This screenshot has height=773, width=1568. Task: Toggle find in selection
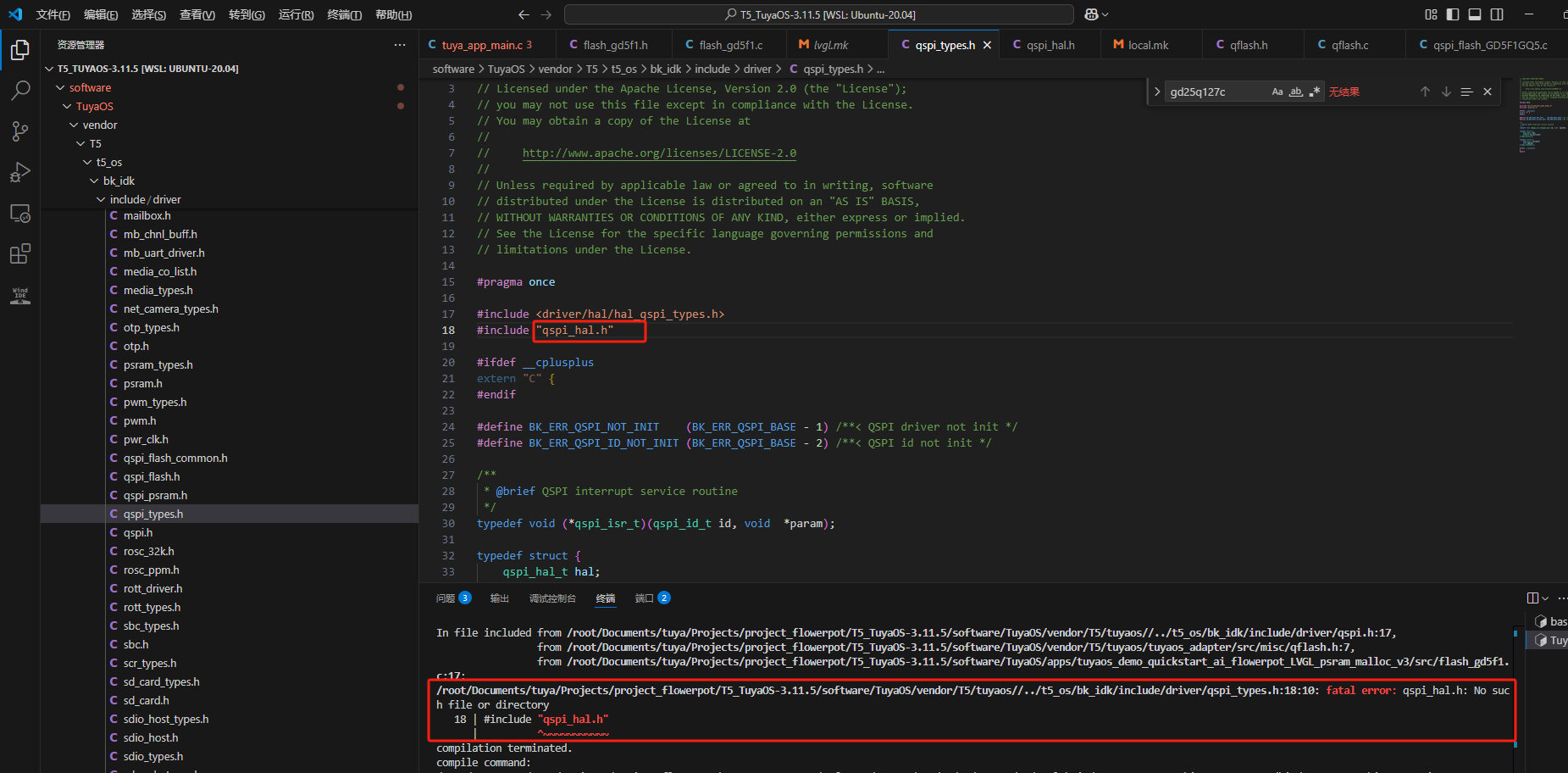(x=1466, y=92)
